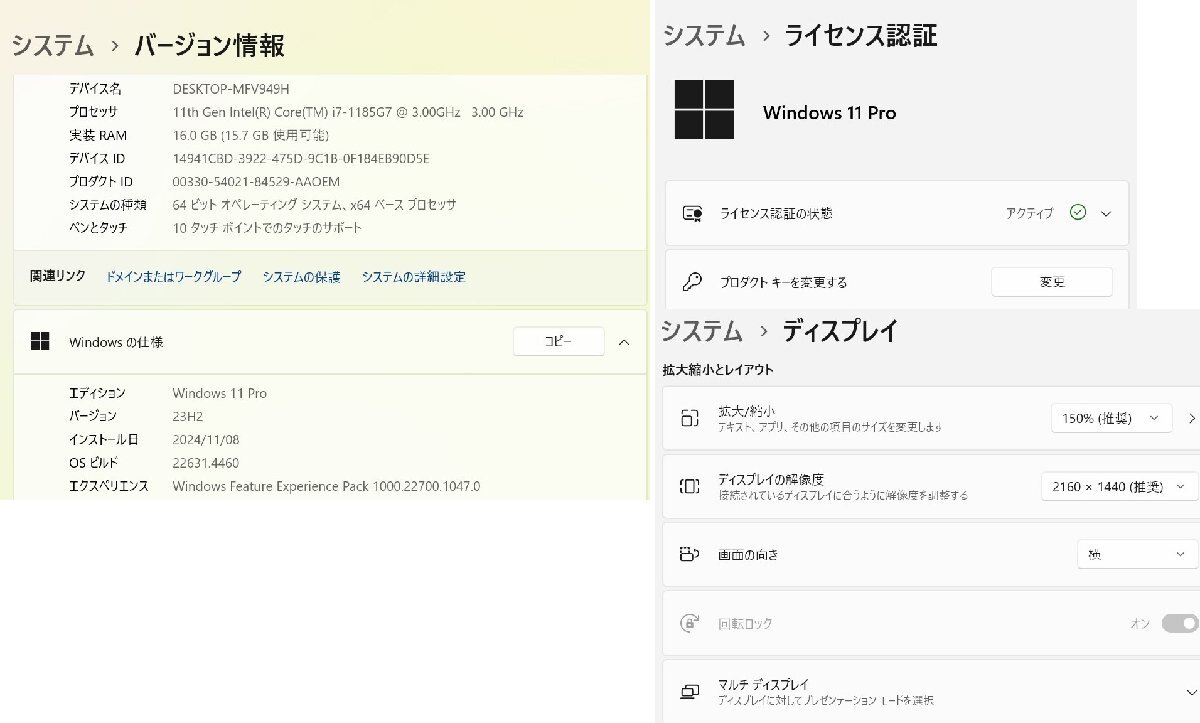Go to システム from the ディスプレイ breadcrumb
This screenshot has width=1200, height=723.
tap(702, 330)
